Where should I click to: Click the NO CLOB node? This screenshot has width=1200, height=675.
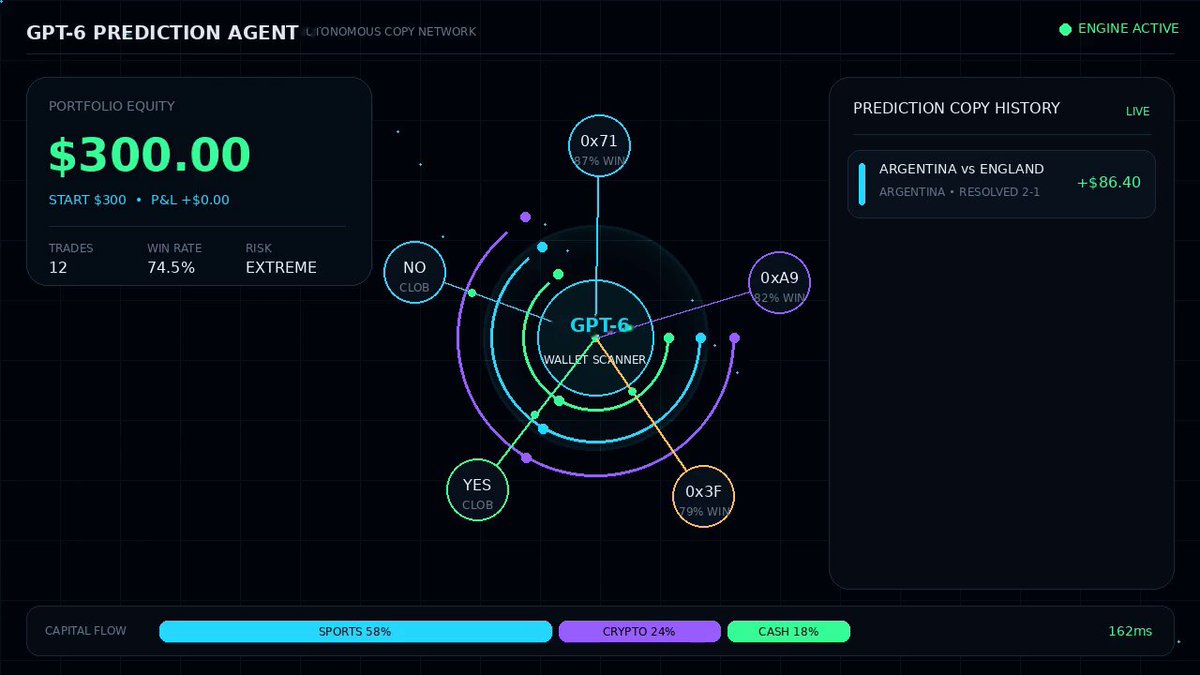click(414, 272)
